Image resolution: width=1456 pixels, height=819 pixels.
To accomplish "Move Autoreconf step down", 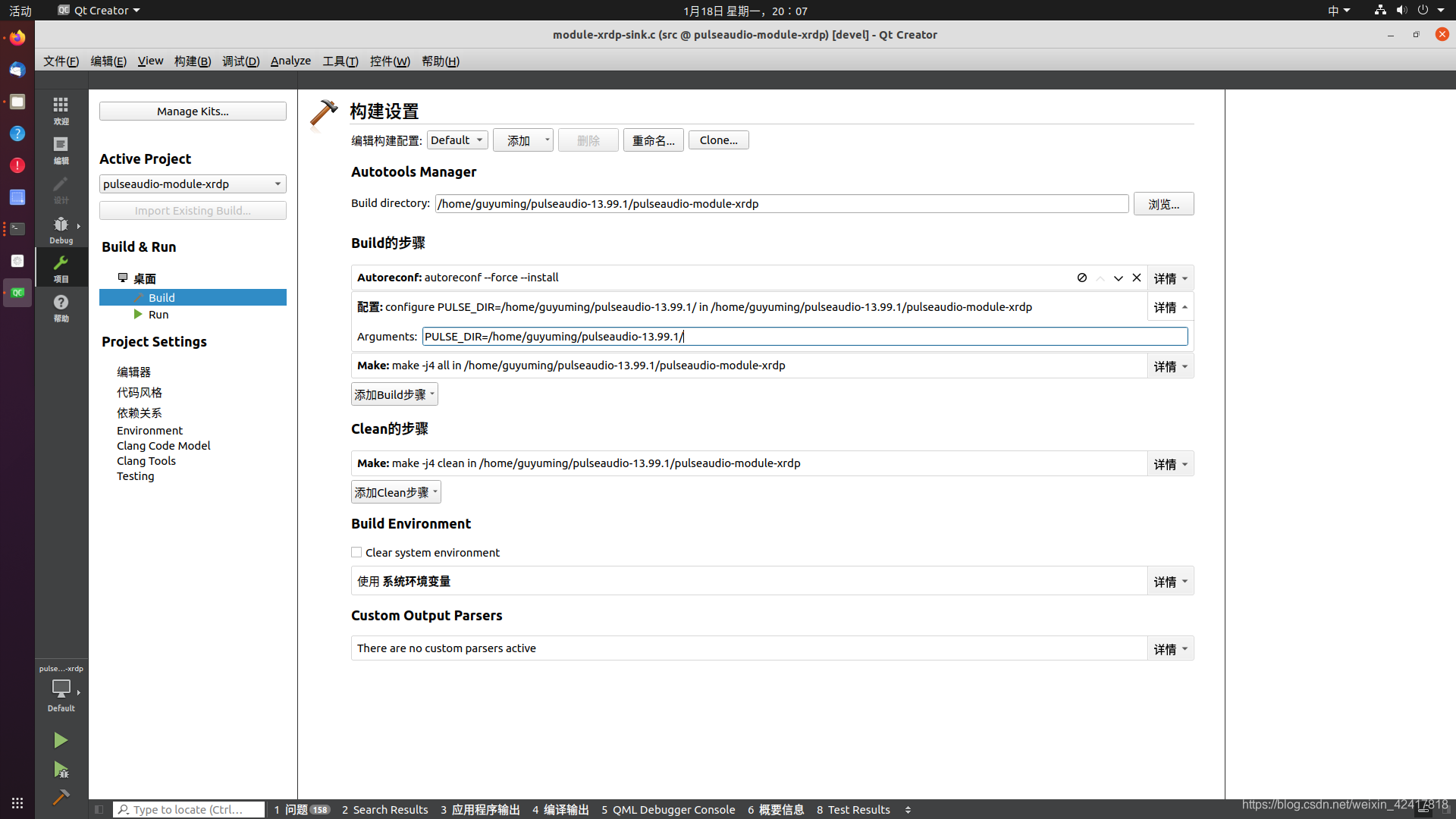I will click(1119, 278).
